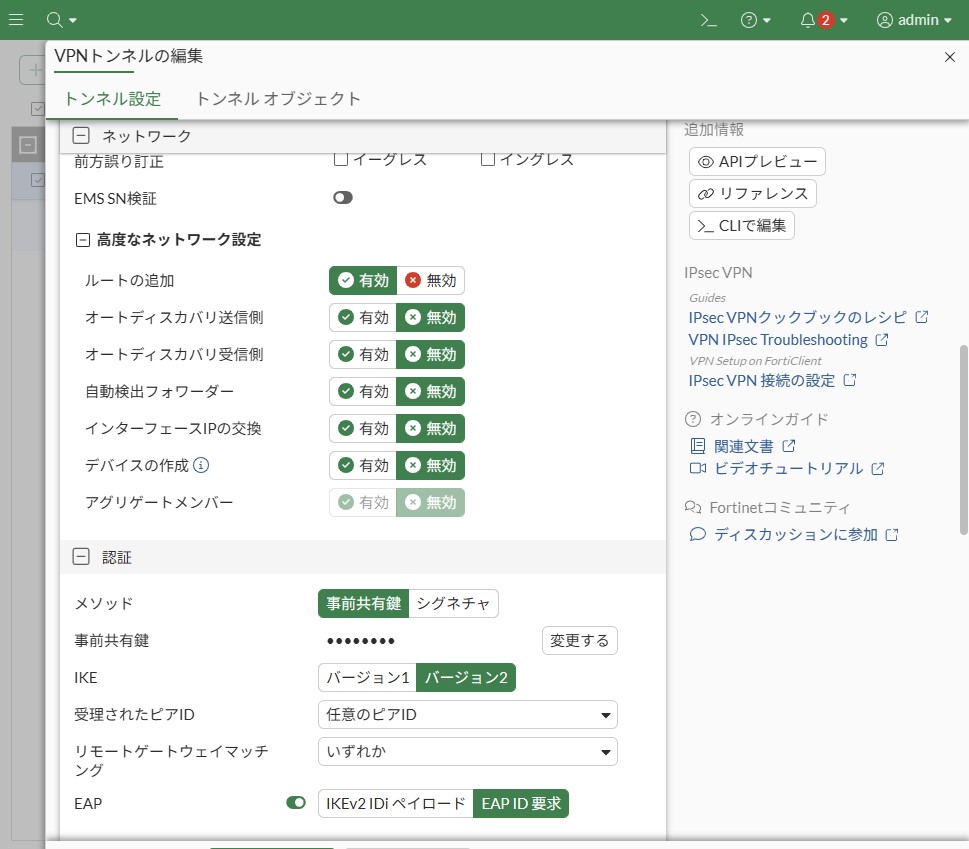
Task: Click info icon next to デバイスの作成
Action: pos(201,465)
